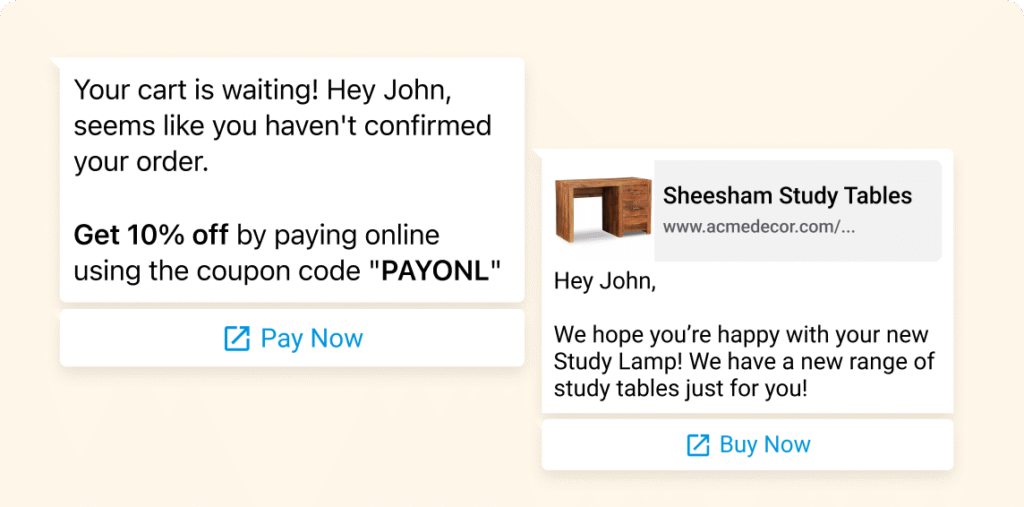The width and height of the screenshot is (1024, 507).
Task: Open the Sheesham Study Tables title link
Action: pyautogui.click(x=787, y=195)
